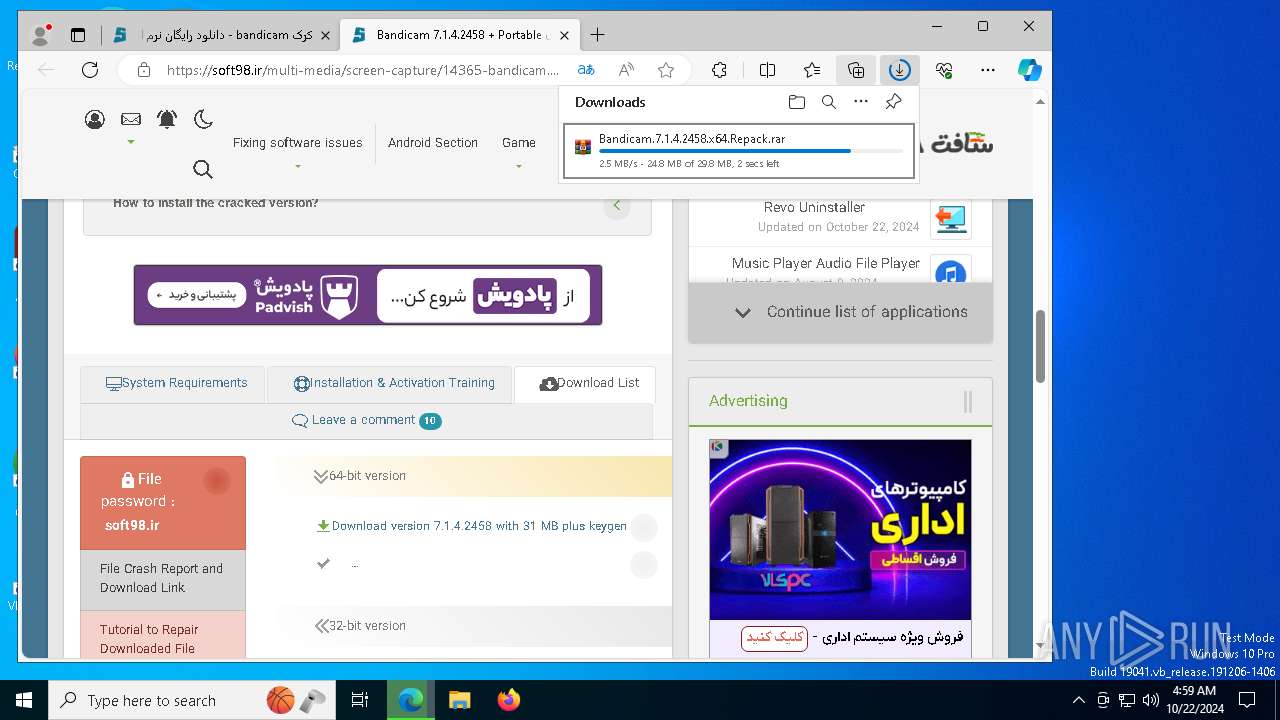Add this page to favorites star
Image resolution: width=1280 pixels, height=720 pixels.
(666, 70)
